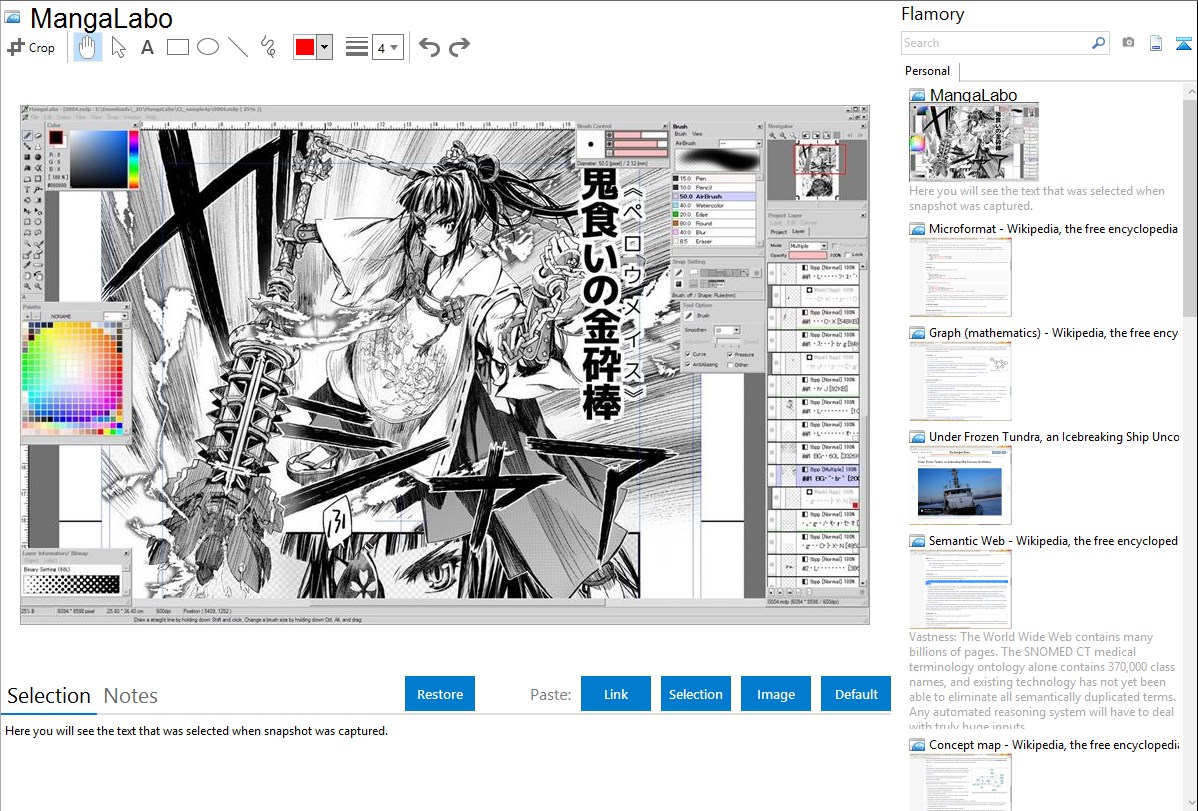The width and height of the screenshot is (1198, 811).
Task: Open the line thickness dropdown showing 4
Action: point(387,47)
